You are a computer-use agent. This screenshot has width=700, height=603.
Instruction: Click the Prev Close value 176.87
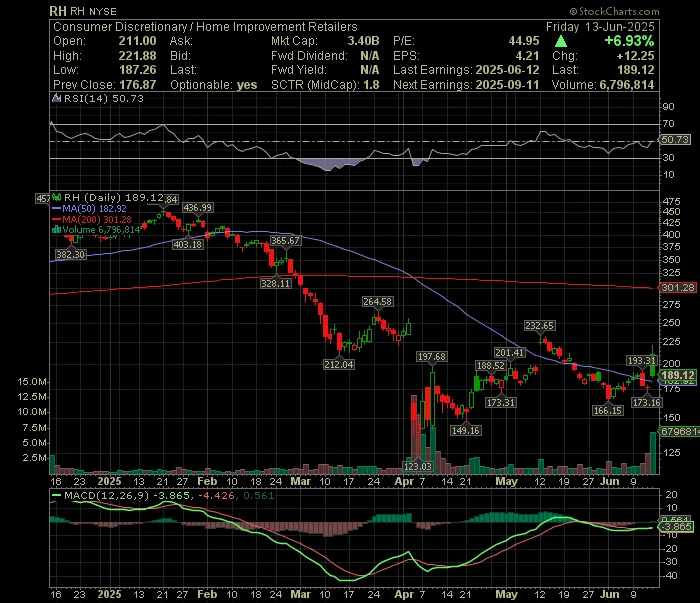(138, 85)
